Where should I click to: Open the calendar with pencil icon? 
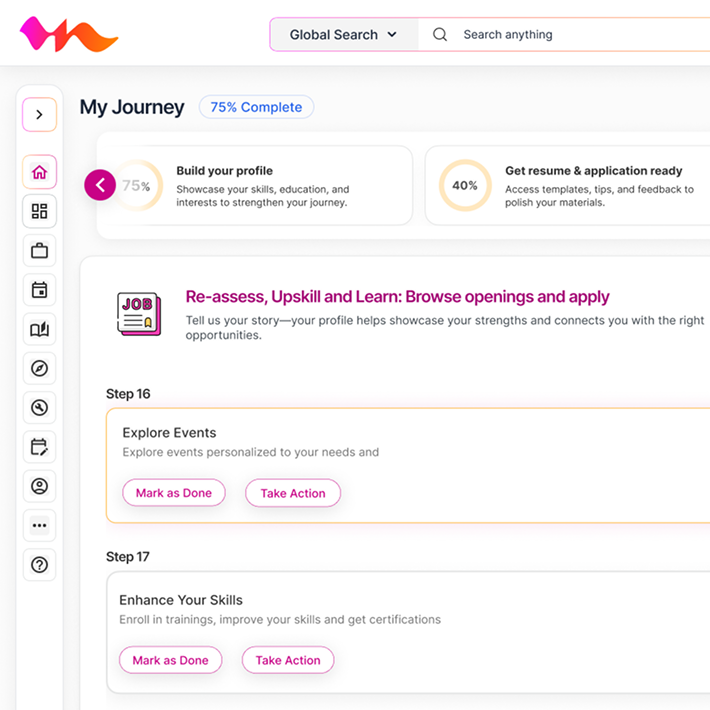39,447
